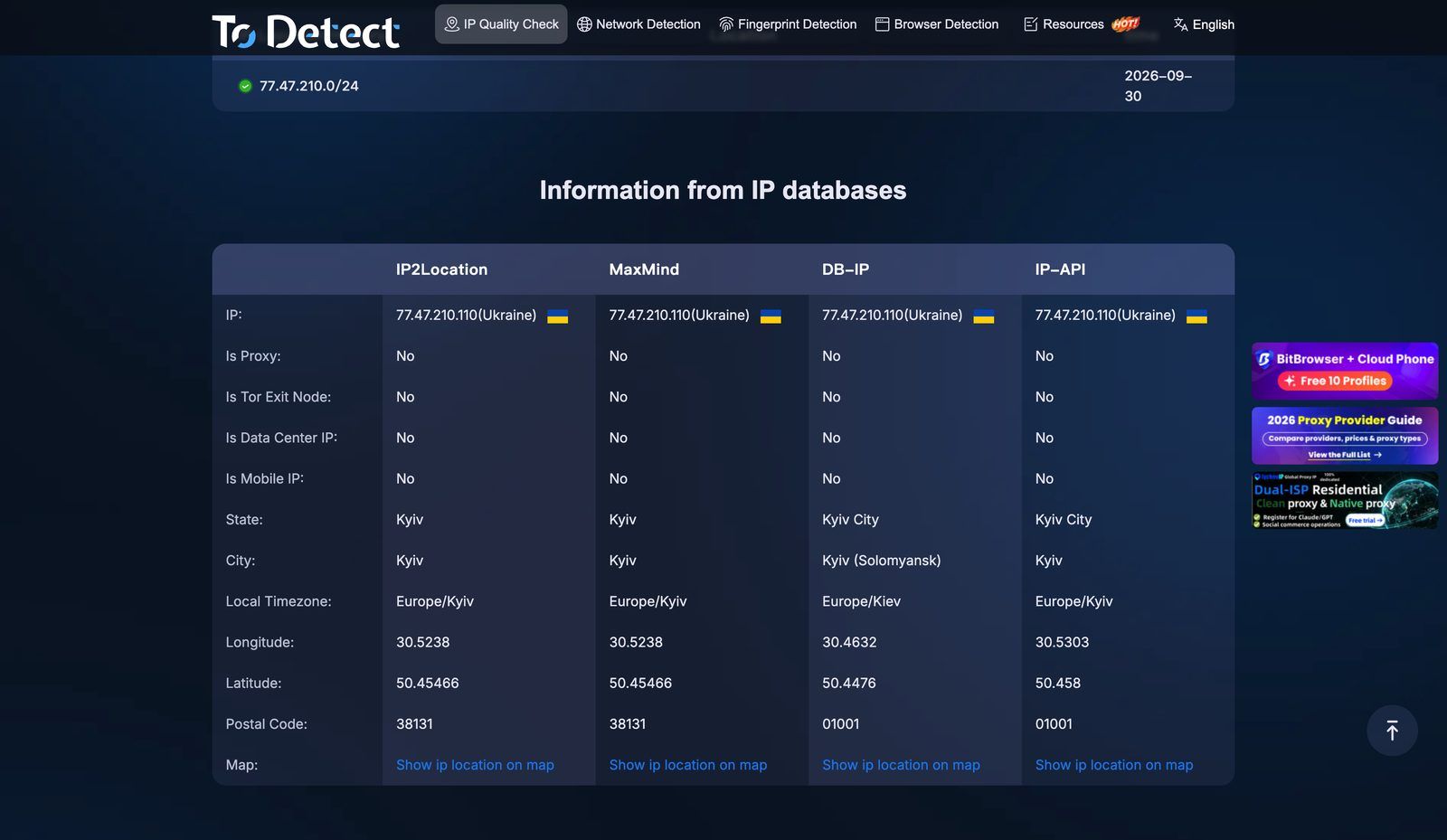
Task: Click the ToDetect logo
Action: 306,31
